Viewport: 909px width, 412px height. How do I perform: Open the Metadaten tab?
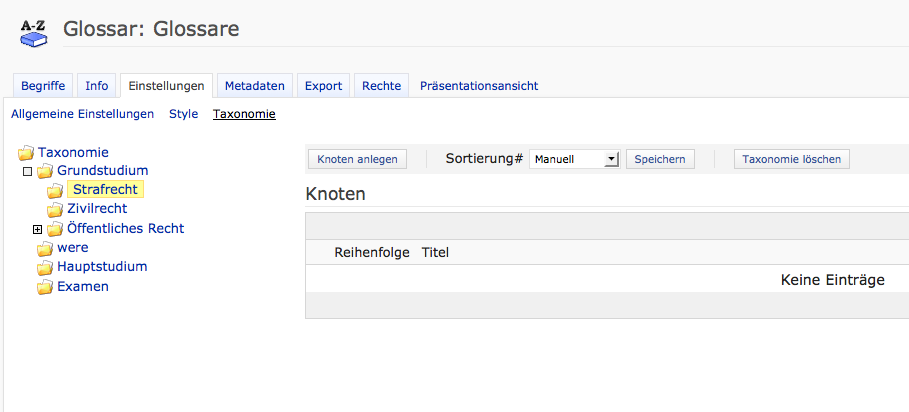click(x=254, y=86)
